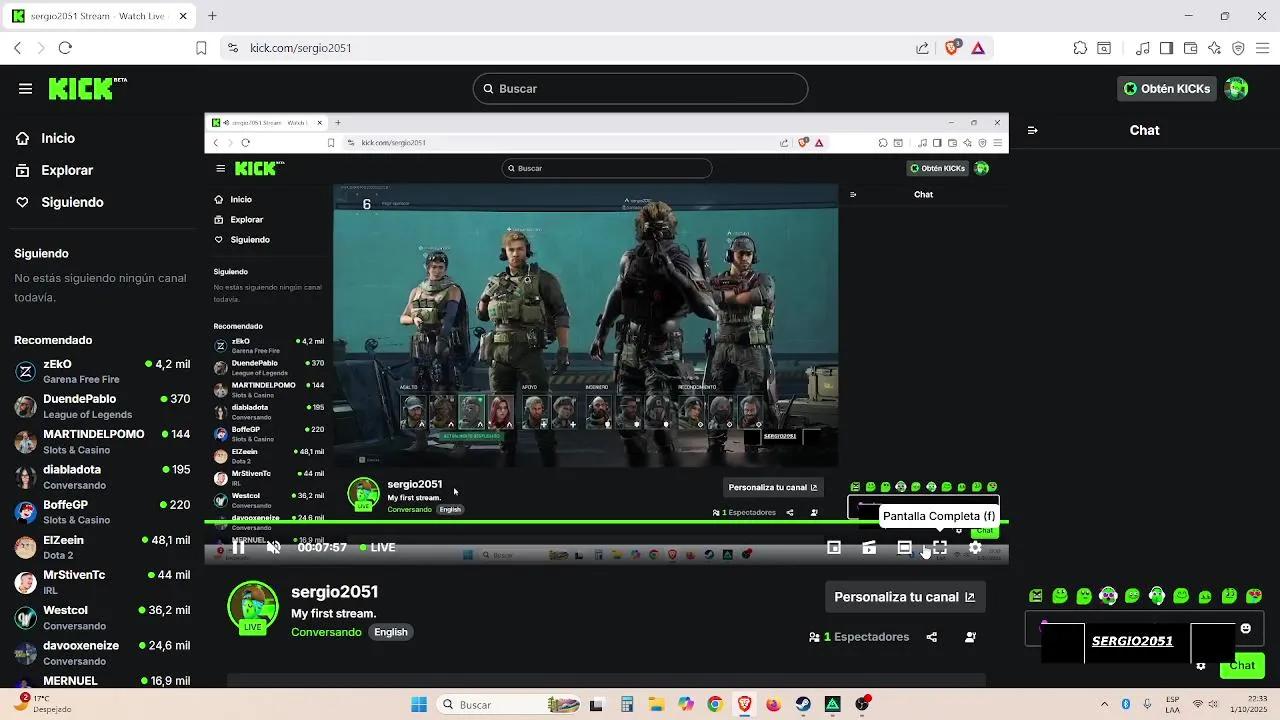Viewport: 1280px width, 720px height.
Task: Open Brave Rewards triangle icon
Action: (x=978, y=48)
